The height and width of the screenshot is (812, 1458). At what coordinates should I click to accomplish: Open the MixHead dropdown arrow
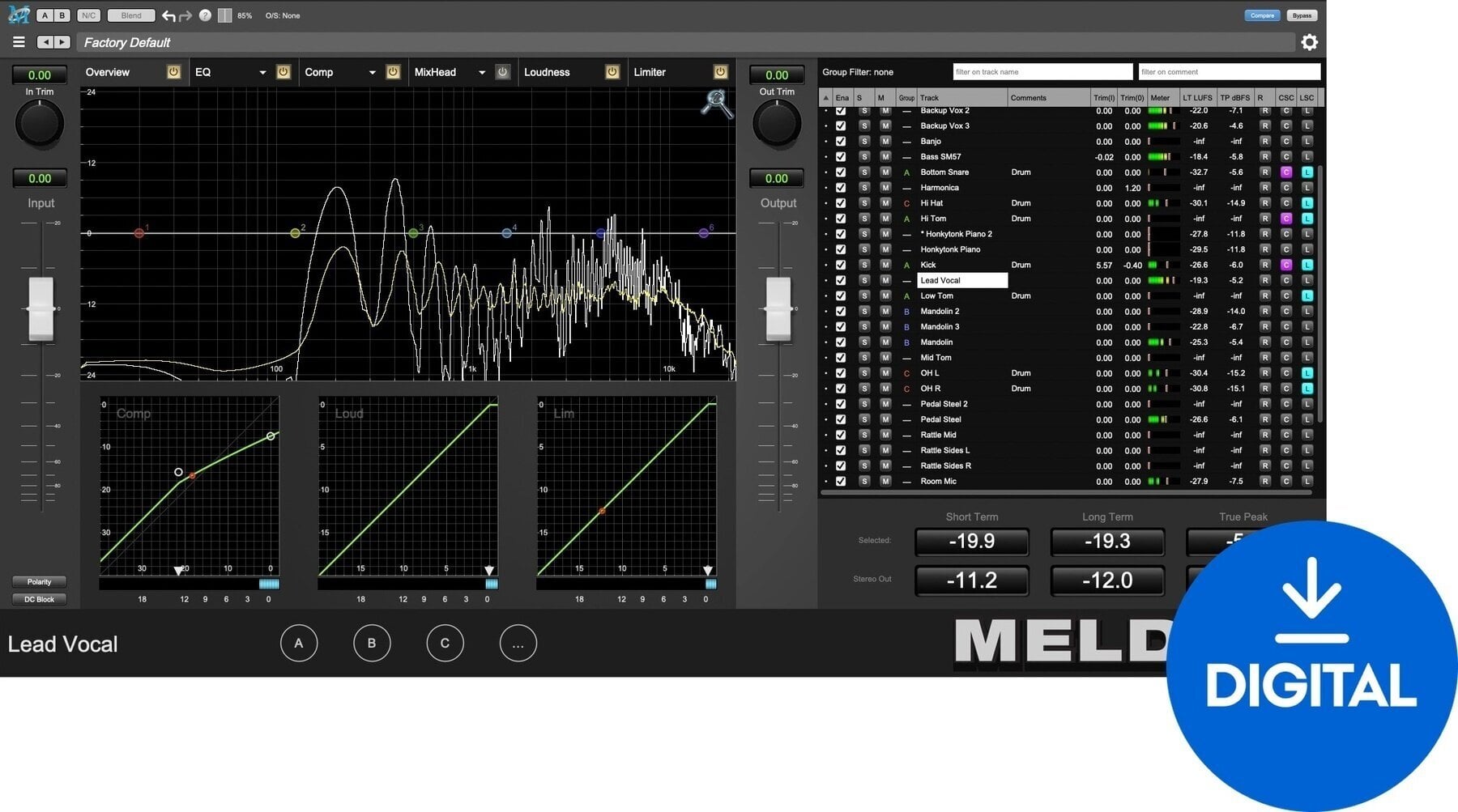[482, 73]
